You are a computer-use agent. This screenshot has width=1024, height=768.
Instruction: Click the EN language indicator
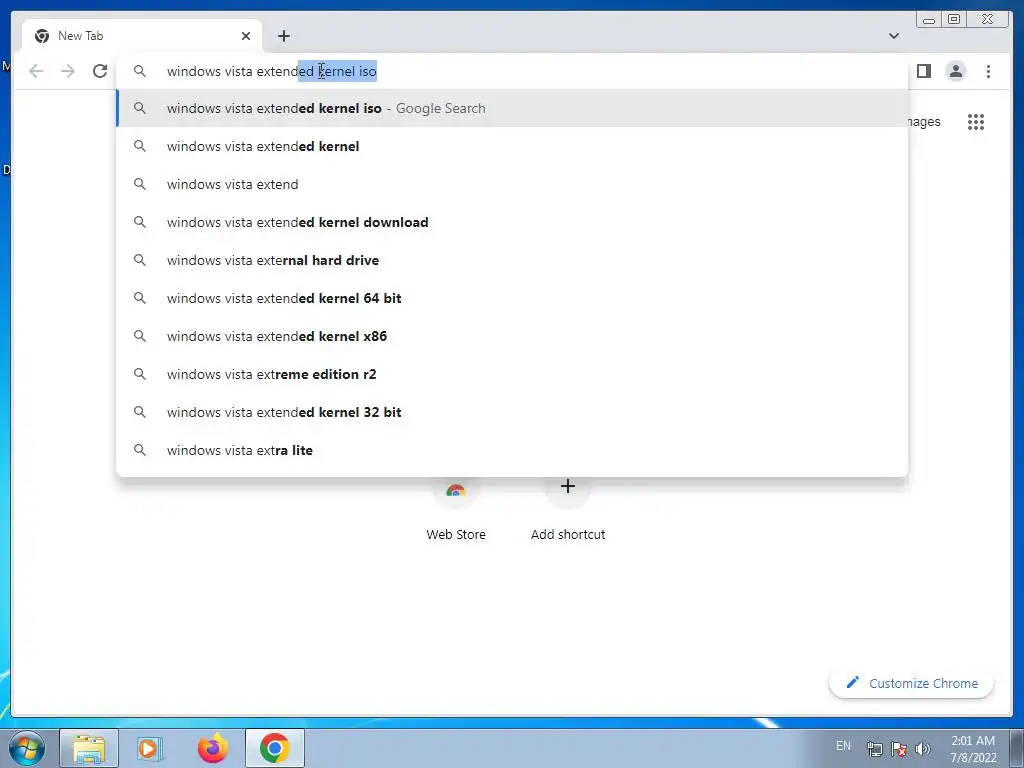coord(843,746)
